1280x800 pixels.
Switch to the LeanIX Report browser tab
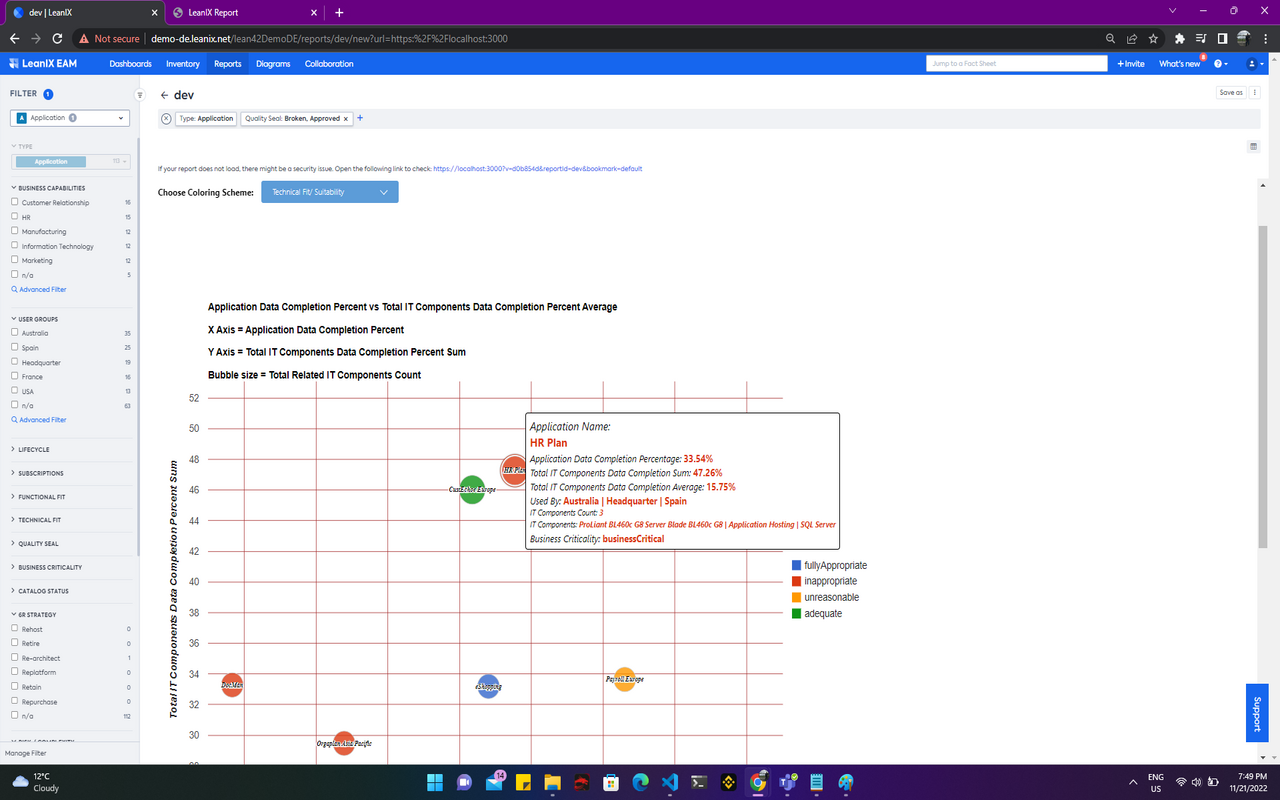[x=243, y=12]
